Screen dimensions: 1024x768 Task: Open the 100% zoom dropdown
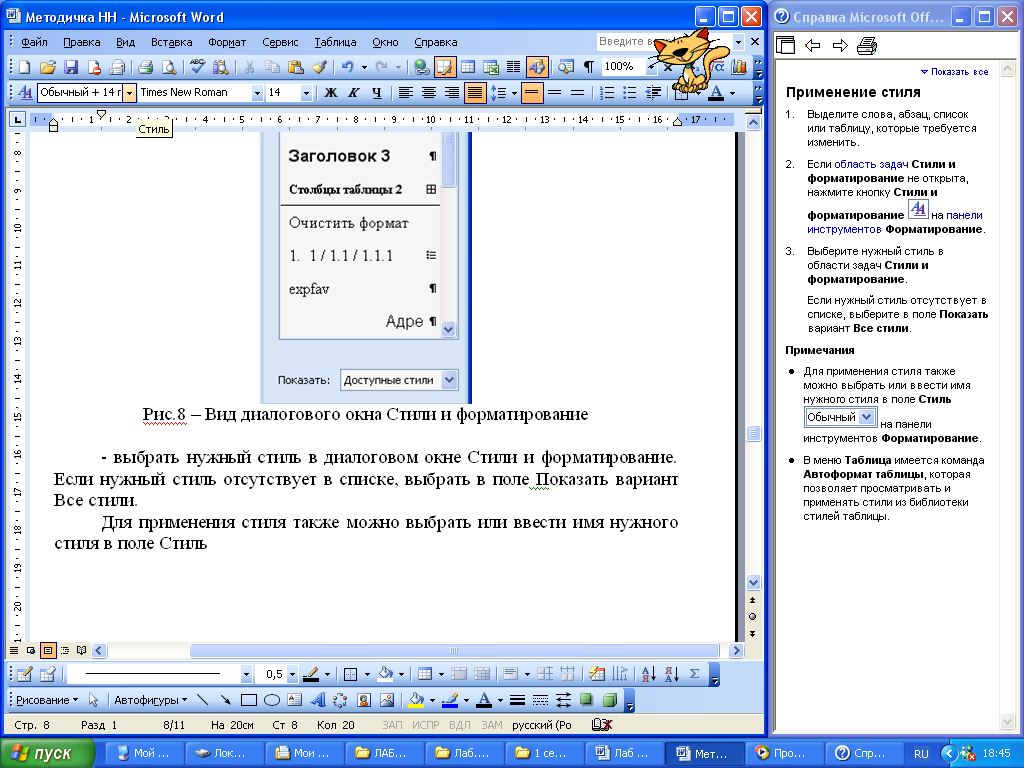[650, 67]
